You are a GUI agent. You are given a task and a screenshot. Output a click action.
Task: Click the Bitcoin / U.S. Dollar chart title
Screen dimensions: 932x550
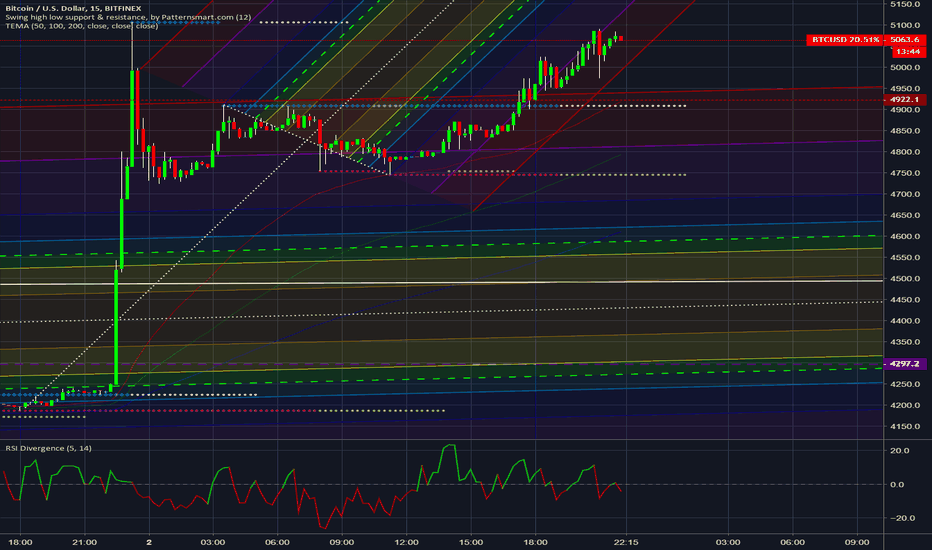[73, 8]
